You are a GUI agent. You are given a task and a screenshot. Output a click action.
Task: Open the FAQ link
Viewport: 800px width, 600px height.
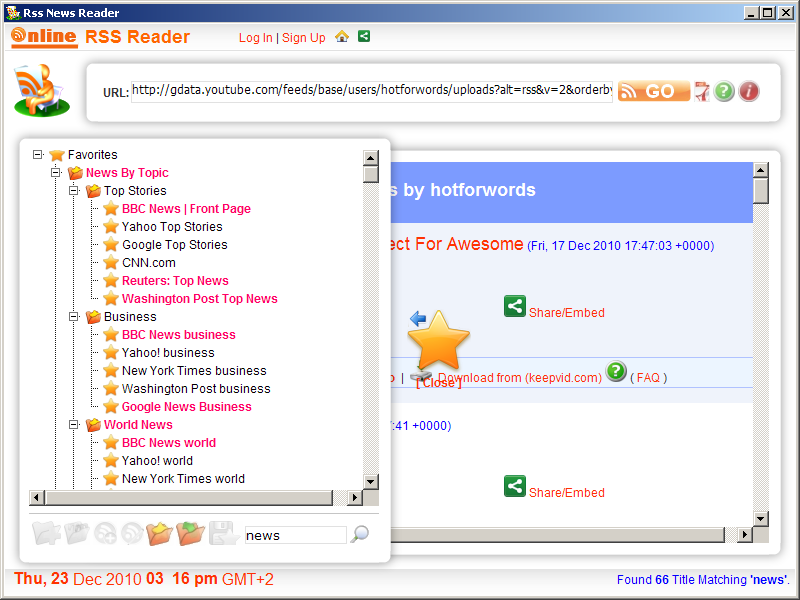pos(648,378)
